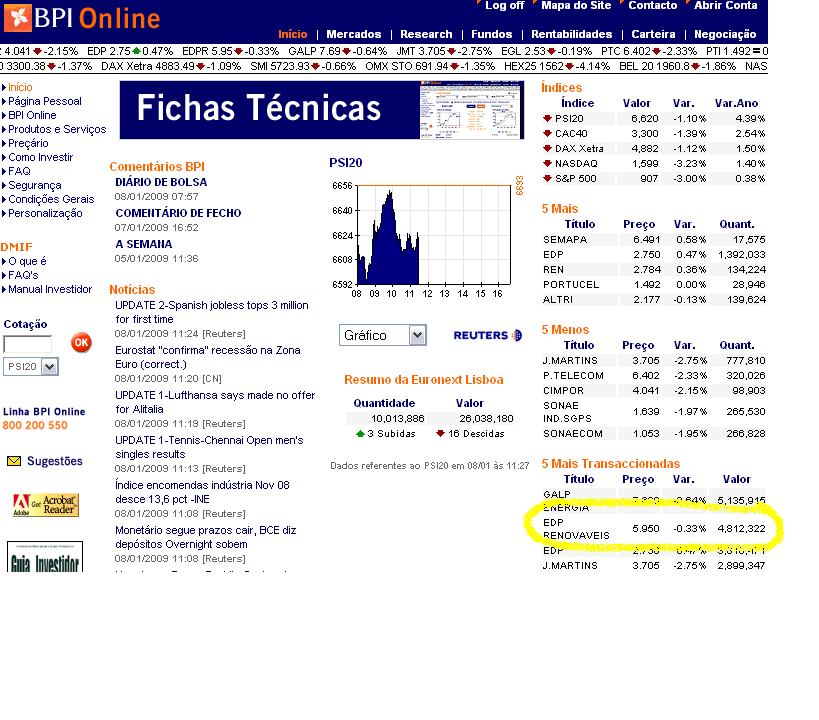Open Mapa do Site
Viewport: 819px width, 720px height.
tap(576, 5)
